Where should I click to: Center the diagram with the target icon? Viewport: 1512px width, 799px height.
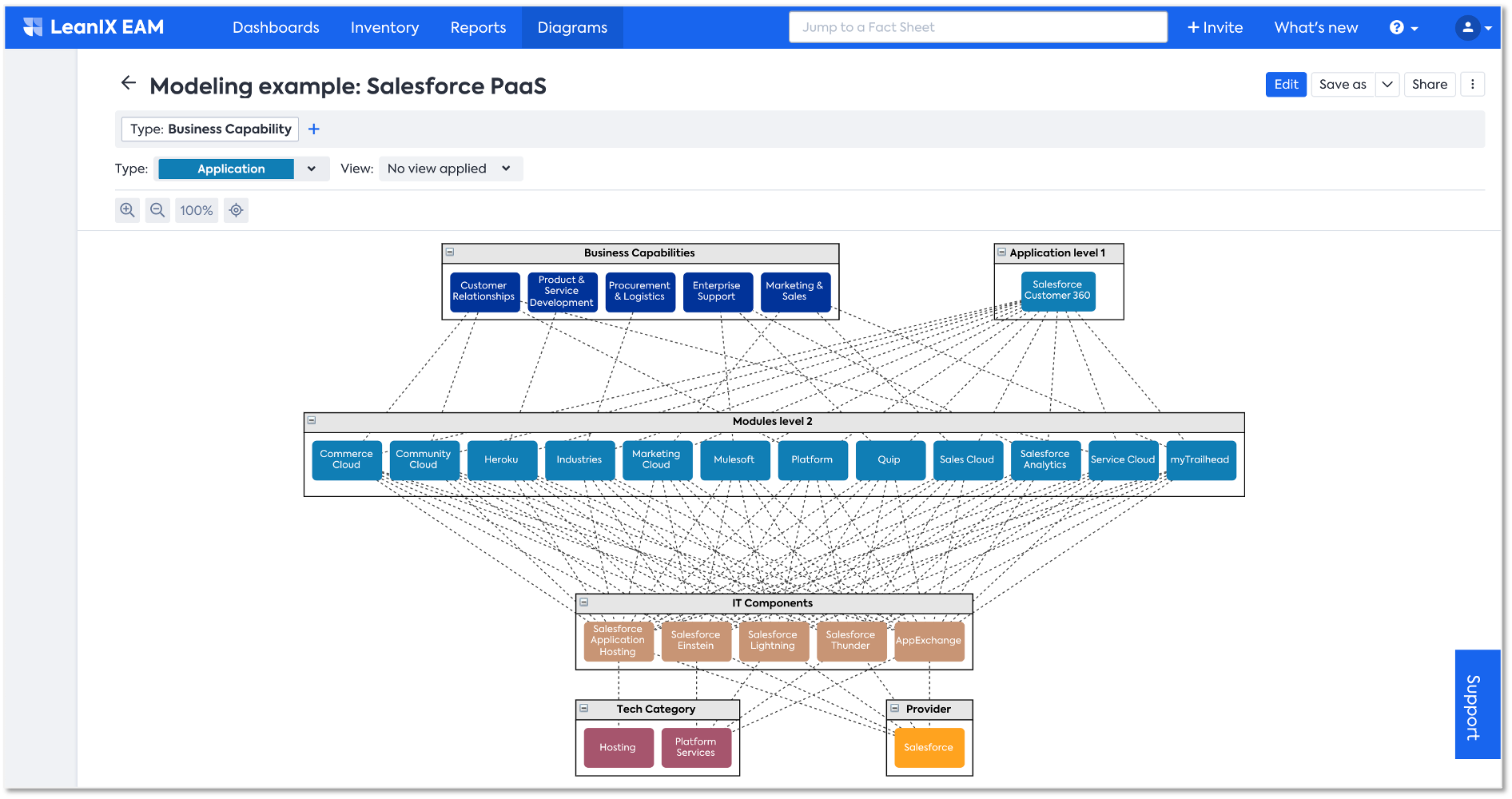[x=236, y=210]
